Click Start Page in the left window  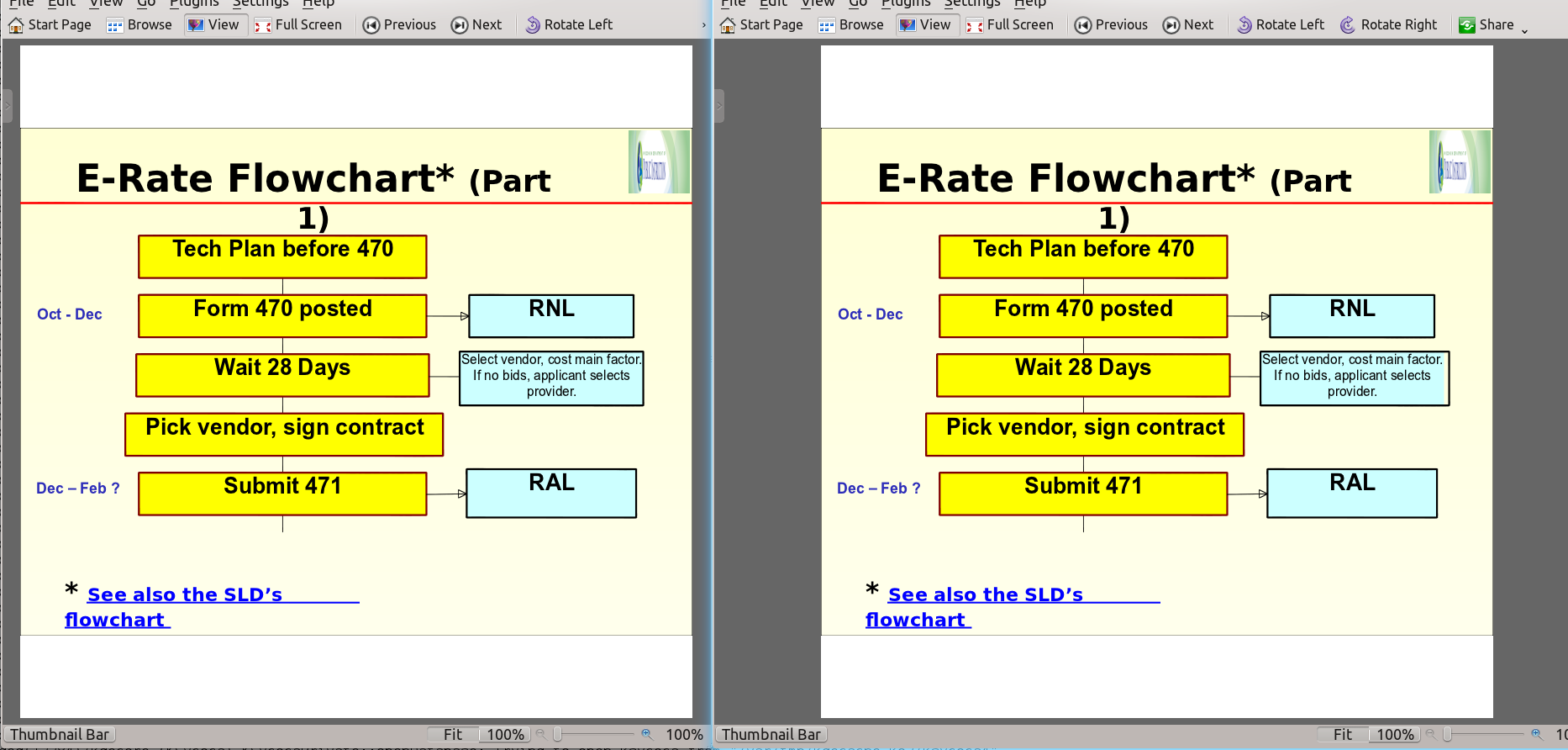50,25
